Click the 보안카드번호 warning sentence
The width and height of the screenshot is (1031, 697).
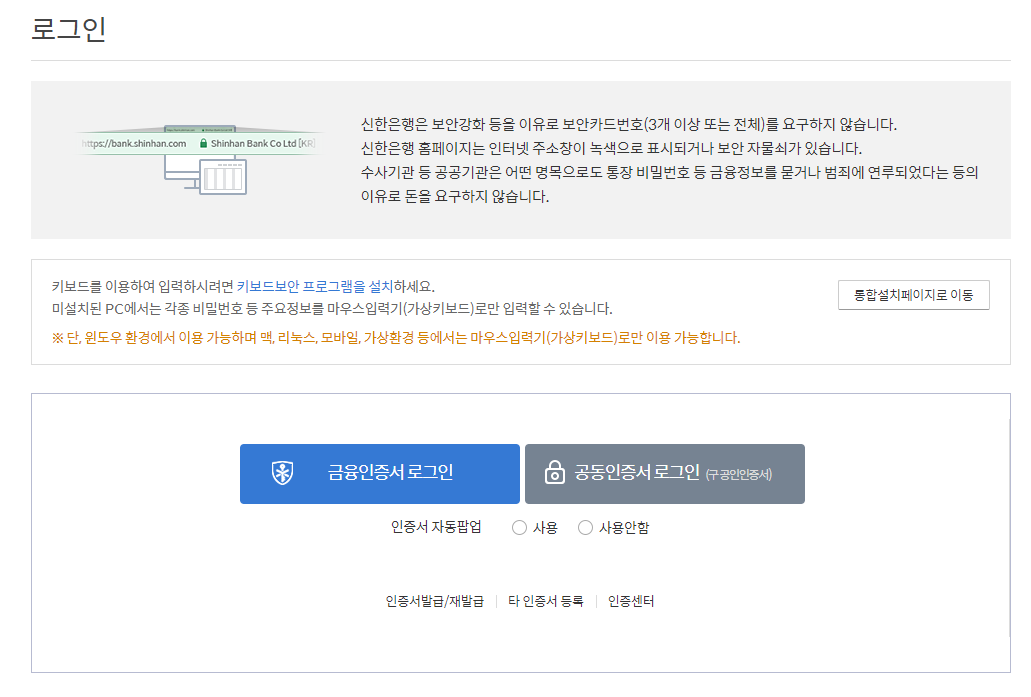click(629, 124)
